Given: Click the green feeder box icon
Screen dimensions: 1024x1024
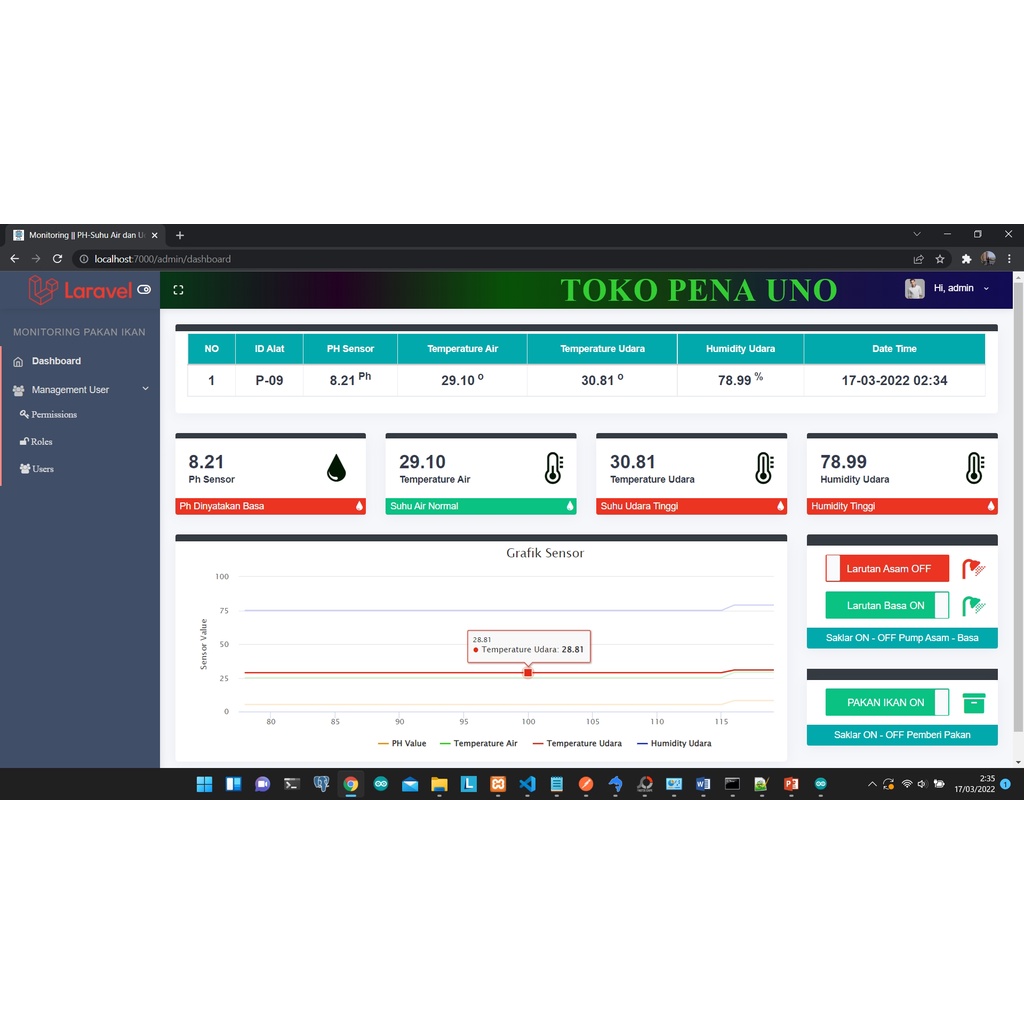Looking at the screenshot, I should pyautogui.click(x=973, y=703).
